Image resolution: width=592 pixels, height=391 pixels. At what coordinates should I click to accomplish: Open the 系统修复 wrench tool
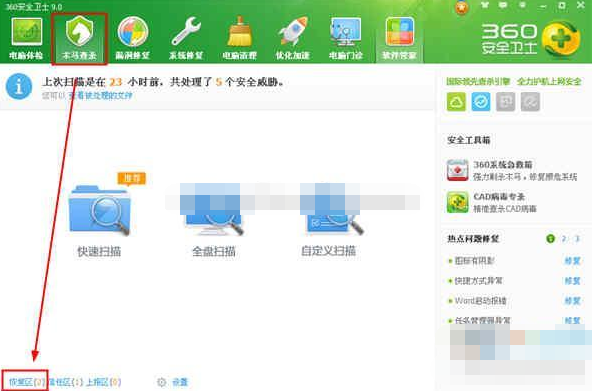[x=186, y=38]
